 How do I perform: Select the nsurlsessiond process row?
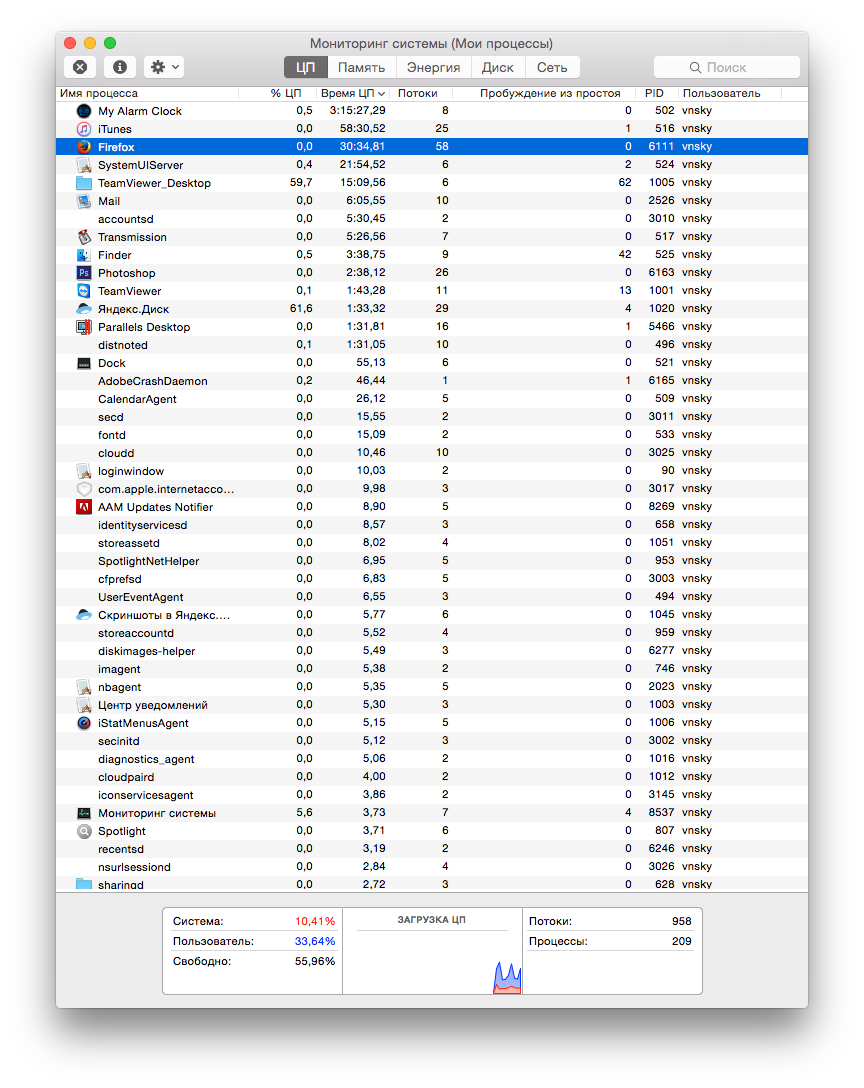(432, 867)
